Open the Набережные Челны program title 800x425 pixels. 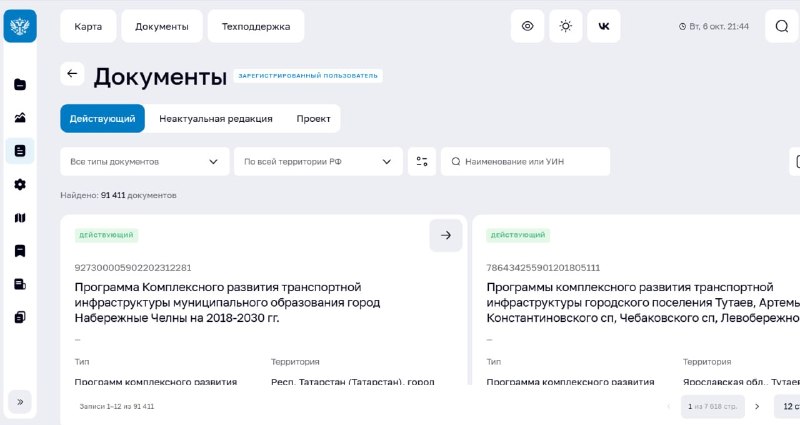[x=227, y=303]
